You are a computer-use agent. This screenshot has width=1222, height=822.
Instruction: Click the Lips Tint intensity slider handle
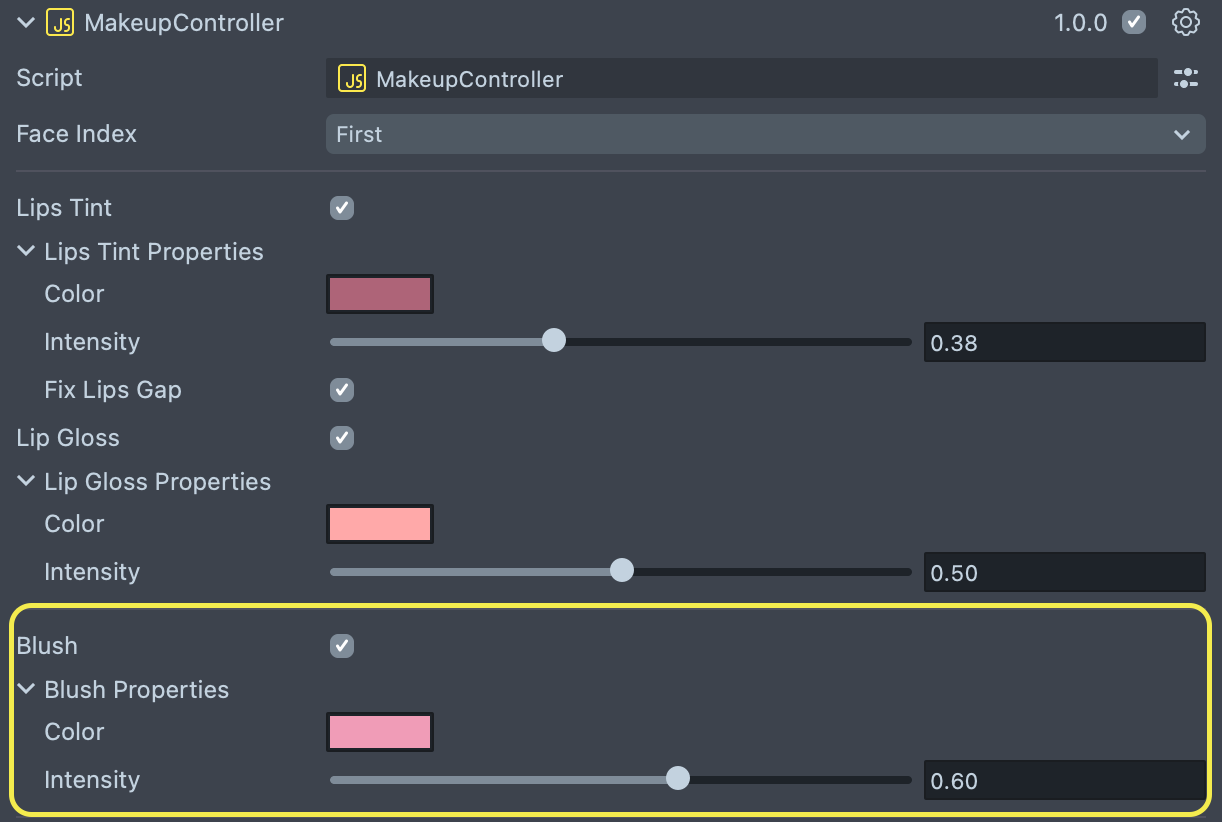pos(553,342)
